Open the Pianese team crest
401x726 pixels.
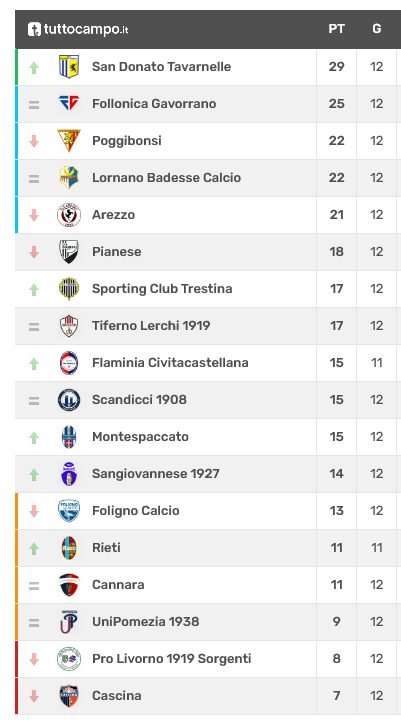click(x=69, y=251)
